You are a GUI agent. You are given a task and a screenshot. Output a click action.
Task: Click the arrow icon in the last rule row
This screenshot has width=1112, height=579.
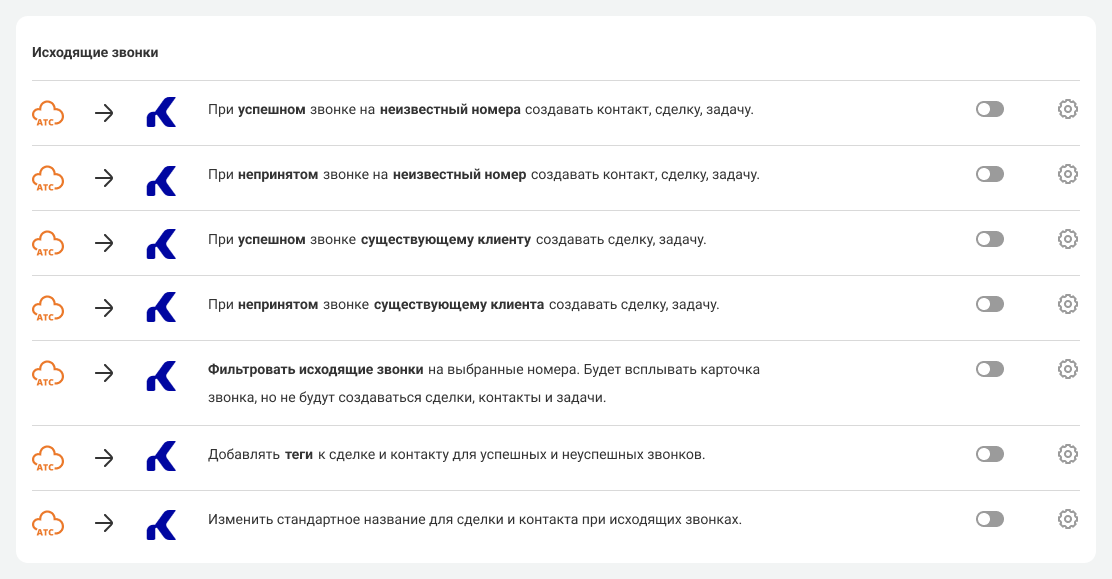[104, 522]
